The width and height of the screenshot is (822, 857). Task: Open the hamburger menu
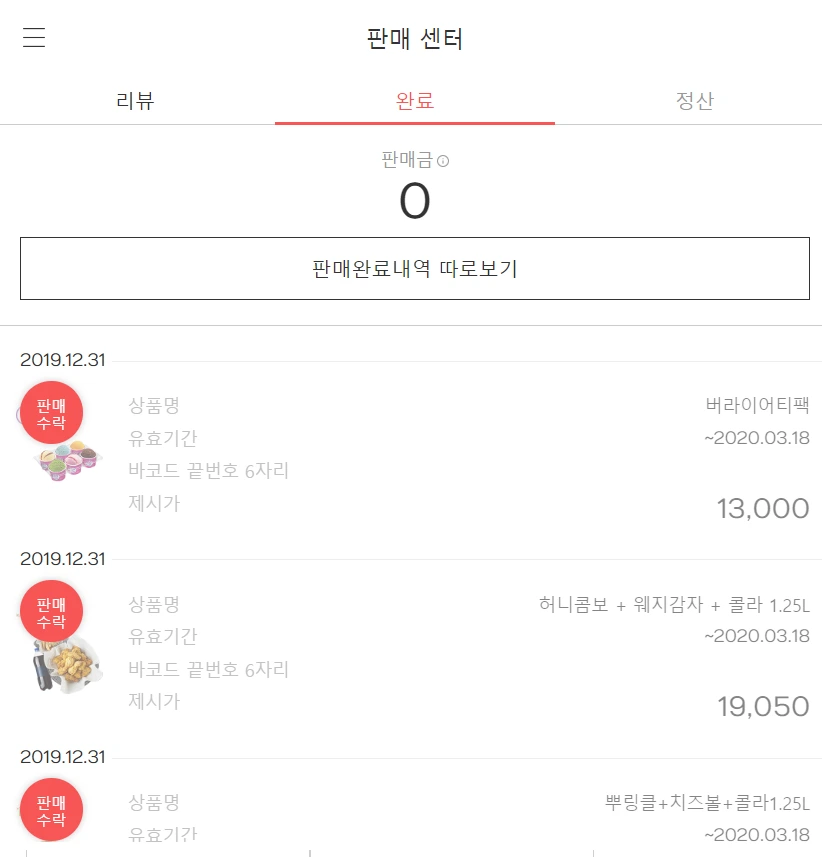34,38
